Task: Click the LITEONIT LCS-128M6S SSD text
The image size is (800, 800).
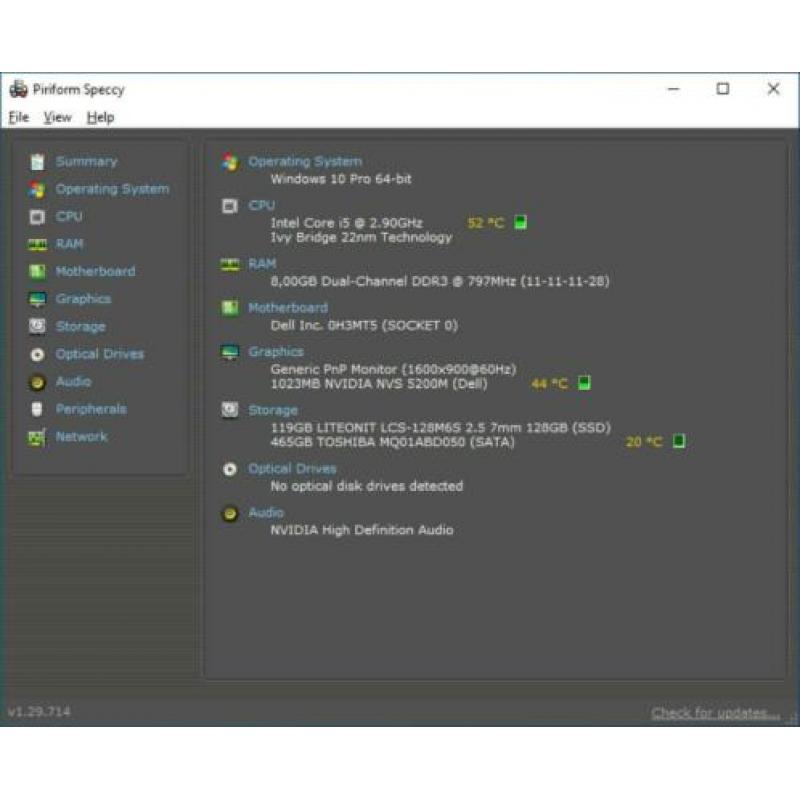Action: pyautogui.click(x=441, y=428)
